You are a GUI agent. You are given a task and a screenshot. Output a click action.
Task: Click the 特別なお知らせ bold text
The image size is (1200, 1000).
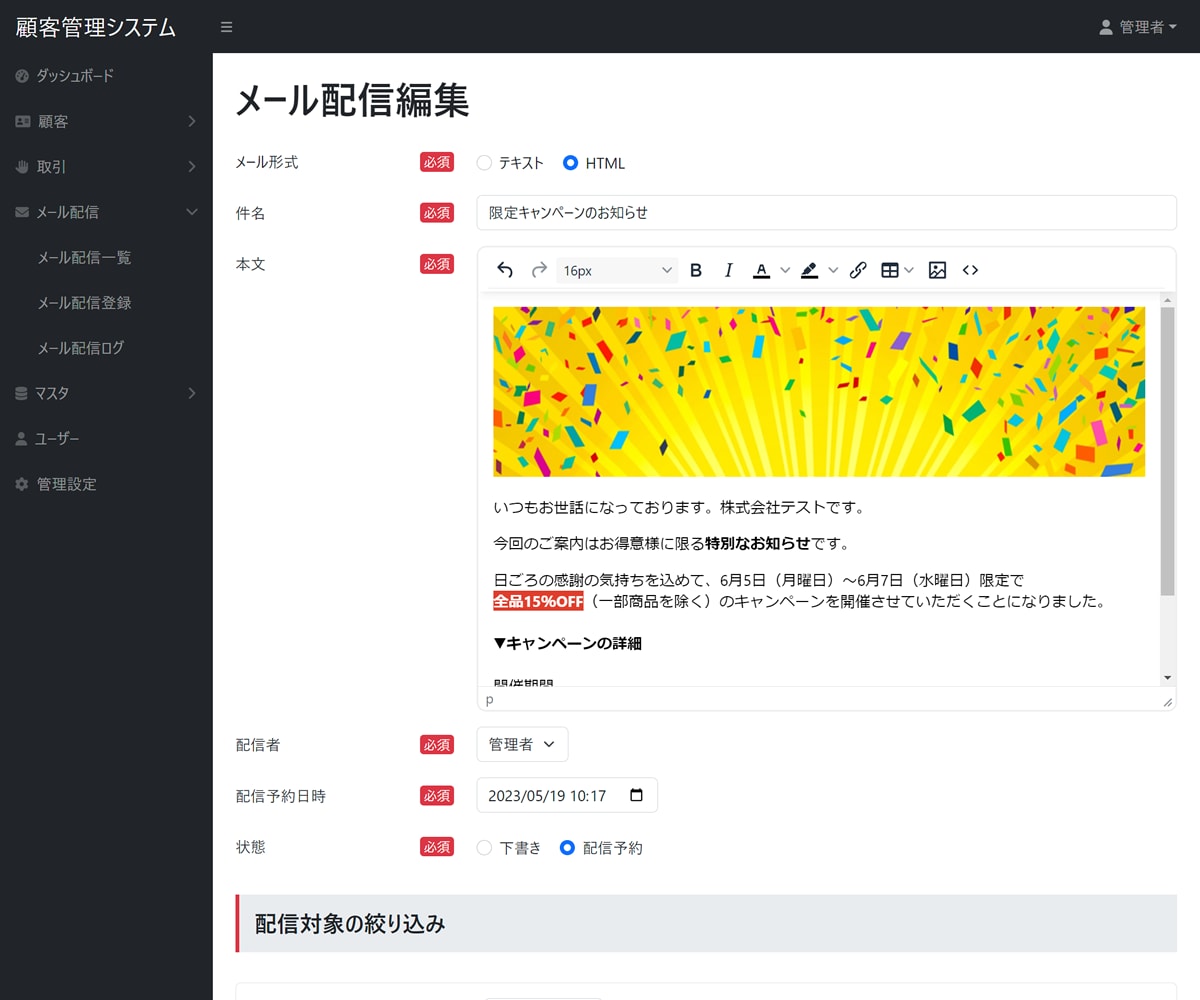tap(757, 544)
